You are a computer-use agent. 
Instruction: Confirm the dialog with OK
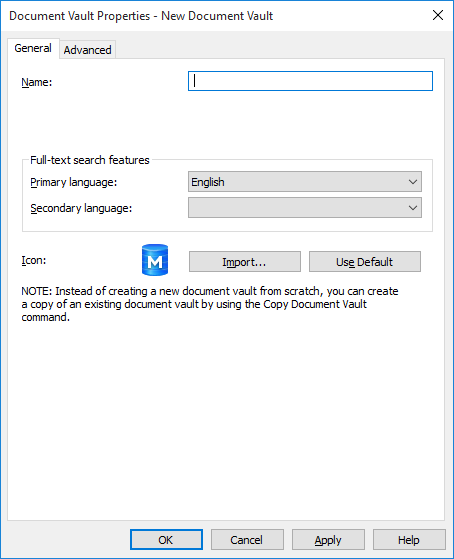[166, 540]
